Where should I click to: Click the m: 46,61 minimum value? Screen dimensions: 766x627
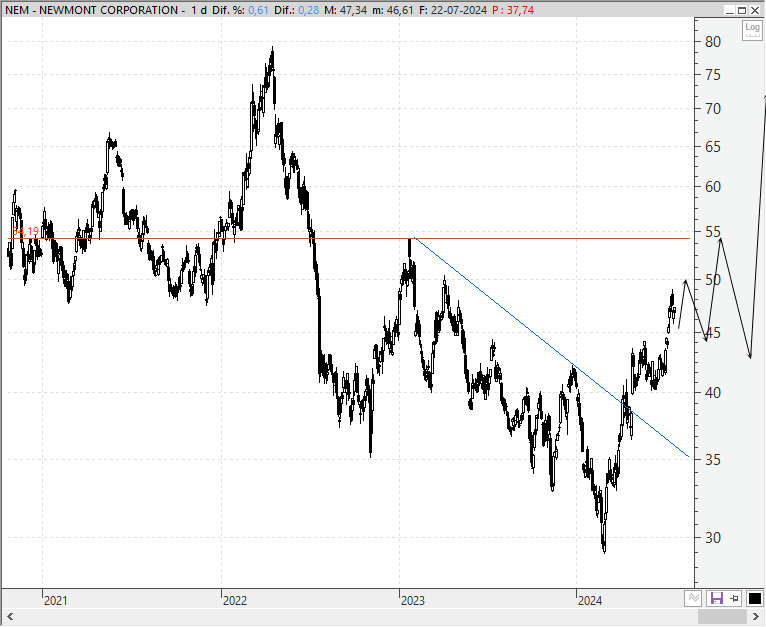coord(393,10)
